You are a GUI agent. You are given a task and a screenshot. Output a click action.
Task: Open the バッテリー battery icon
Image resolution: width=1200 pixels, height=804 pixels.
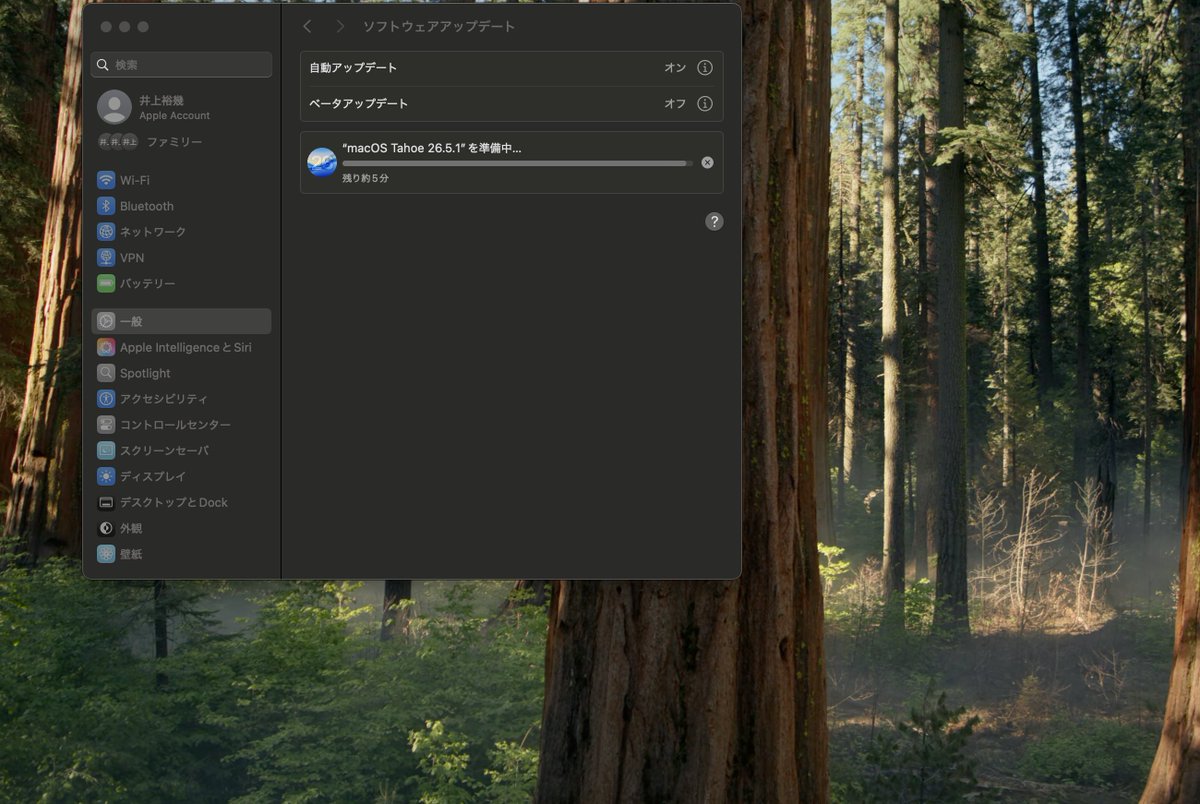point(106,283)
